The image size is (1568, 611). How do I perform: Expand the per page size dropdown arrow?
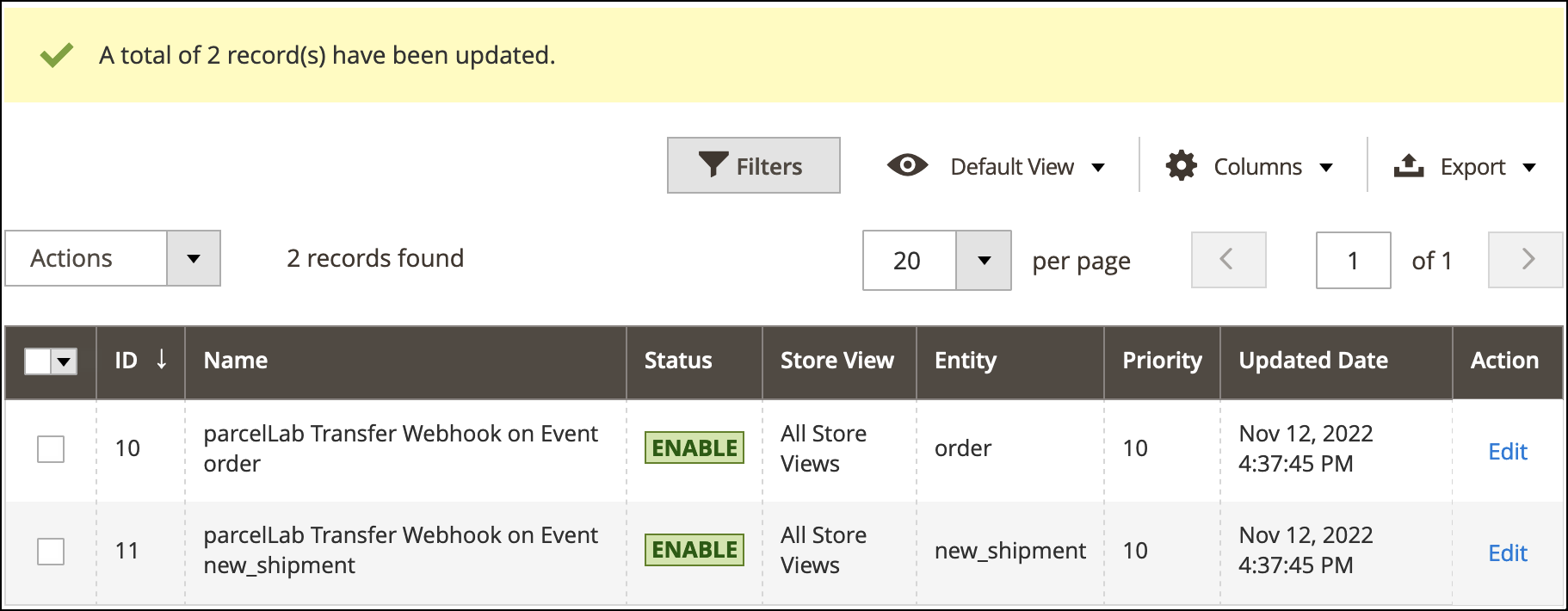[984, 260]
